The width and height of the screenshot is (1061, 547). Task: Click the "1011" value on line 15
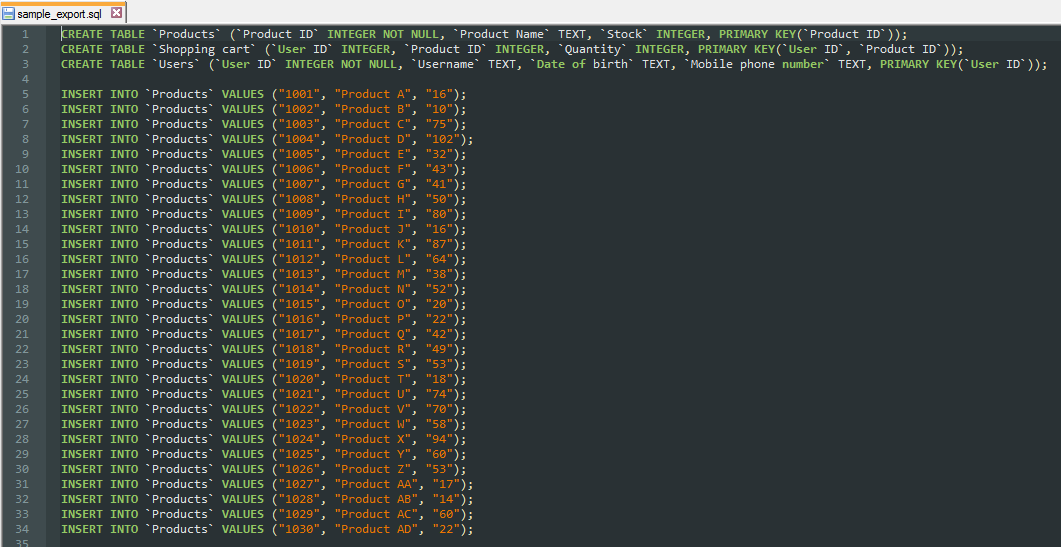coord(300,244)
